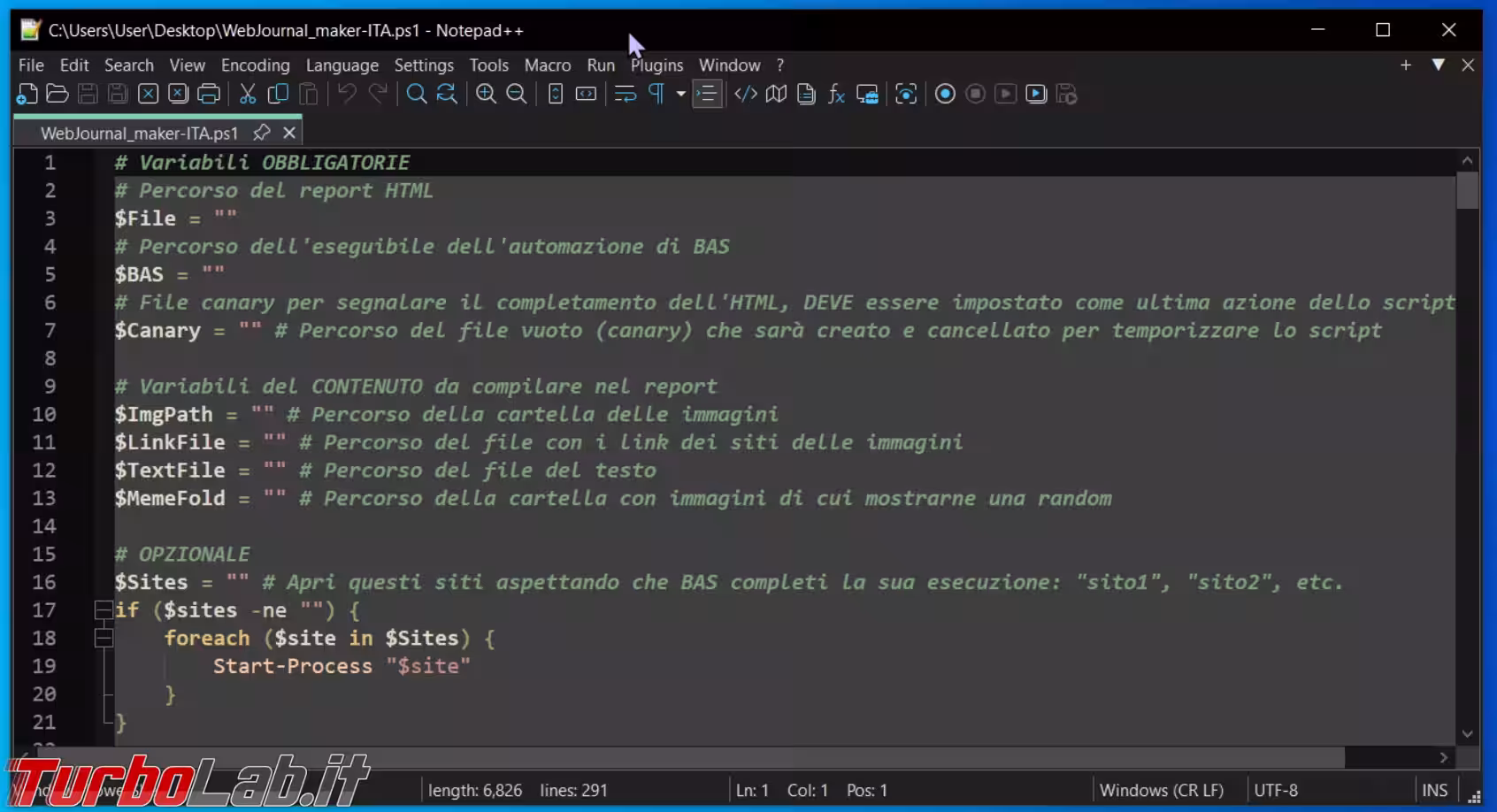
Task: Open the Encoding menu
Action: pos(255,65)
